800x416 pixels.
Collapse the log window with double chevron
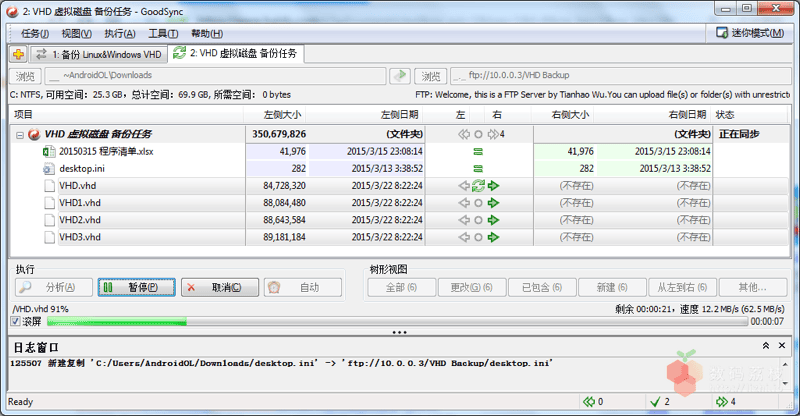766,346
